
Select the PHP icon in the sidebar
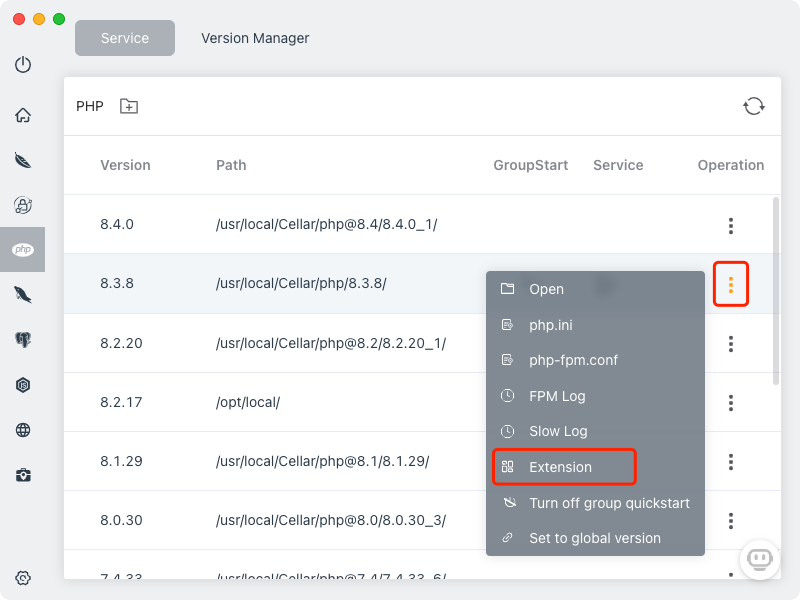pos(23,250)
